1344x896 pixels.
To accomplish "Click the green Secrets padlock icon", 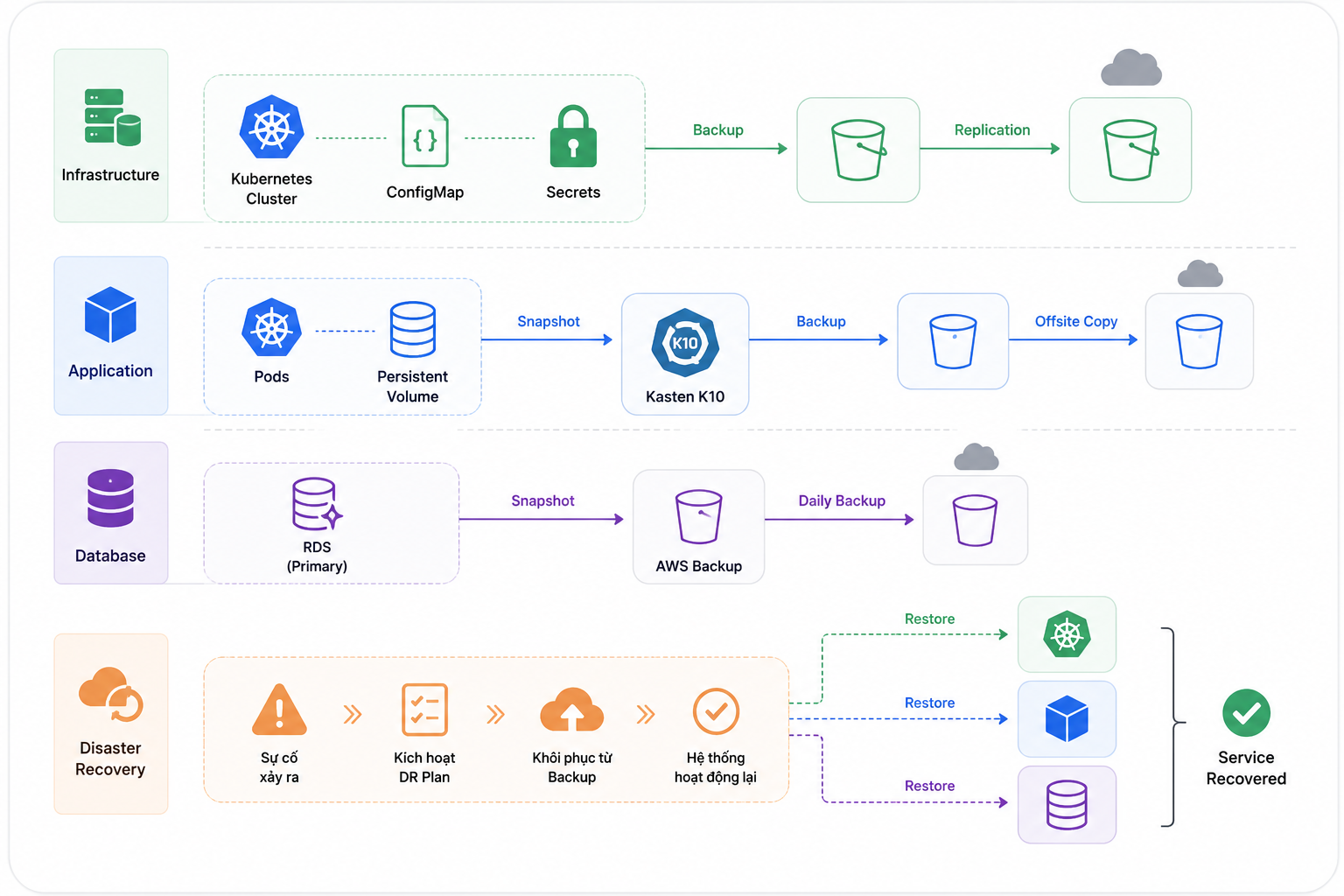I will [573, 136].
